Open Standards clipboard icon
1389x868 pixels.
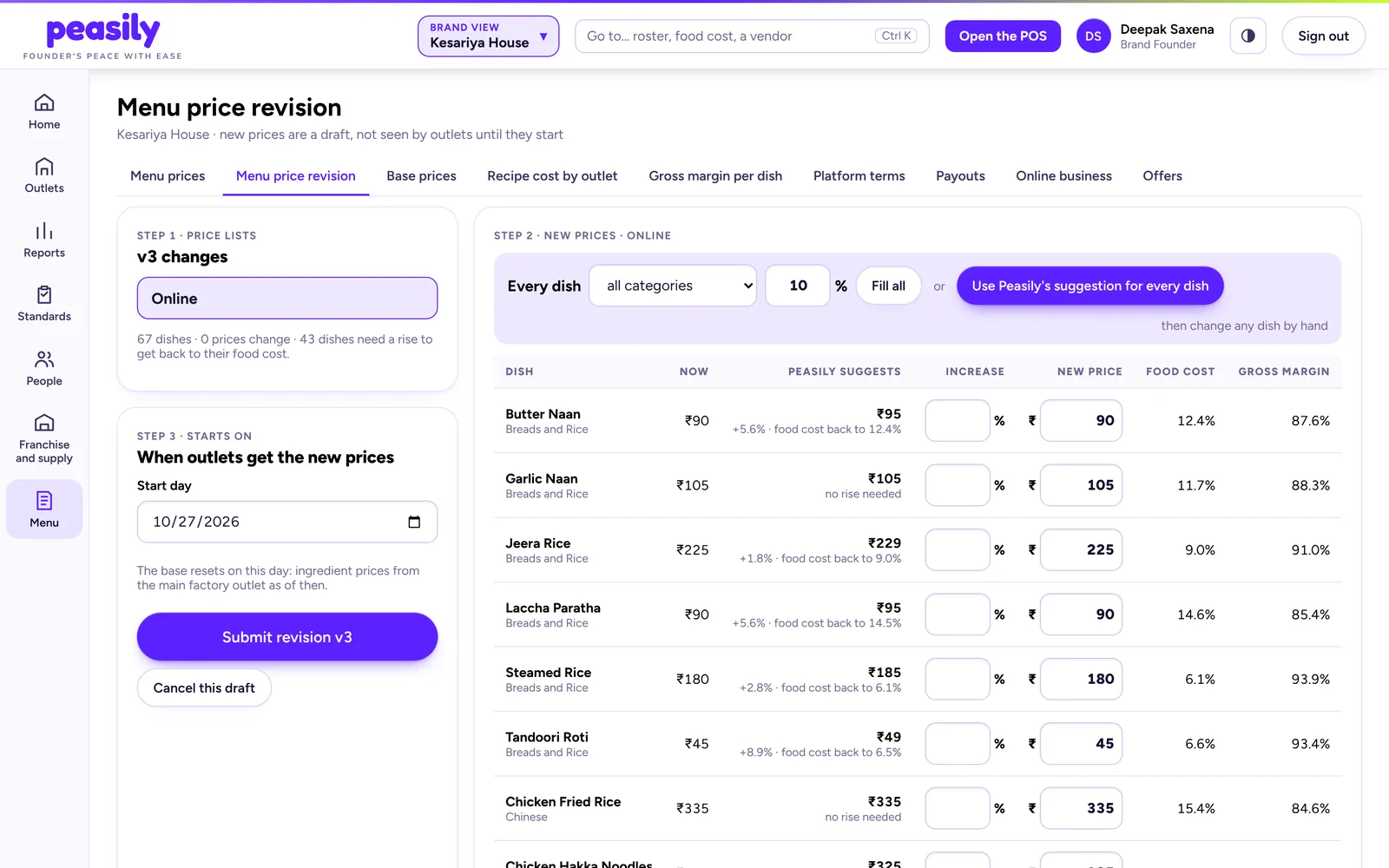pos(44,295)
